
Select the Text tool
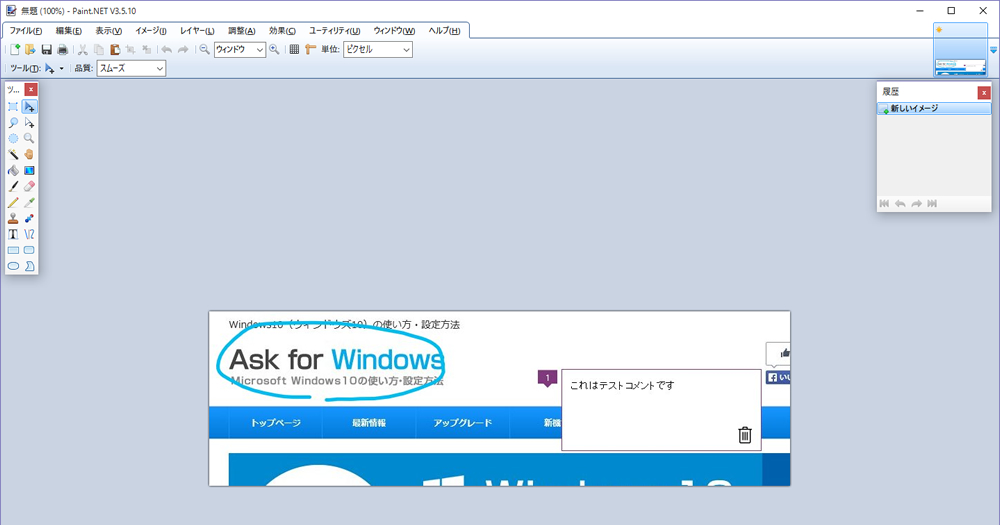[x=13, y=234]
